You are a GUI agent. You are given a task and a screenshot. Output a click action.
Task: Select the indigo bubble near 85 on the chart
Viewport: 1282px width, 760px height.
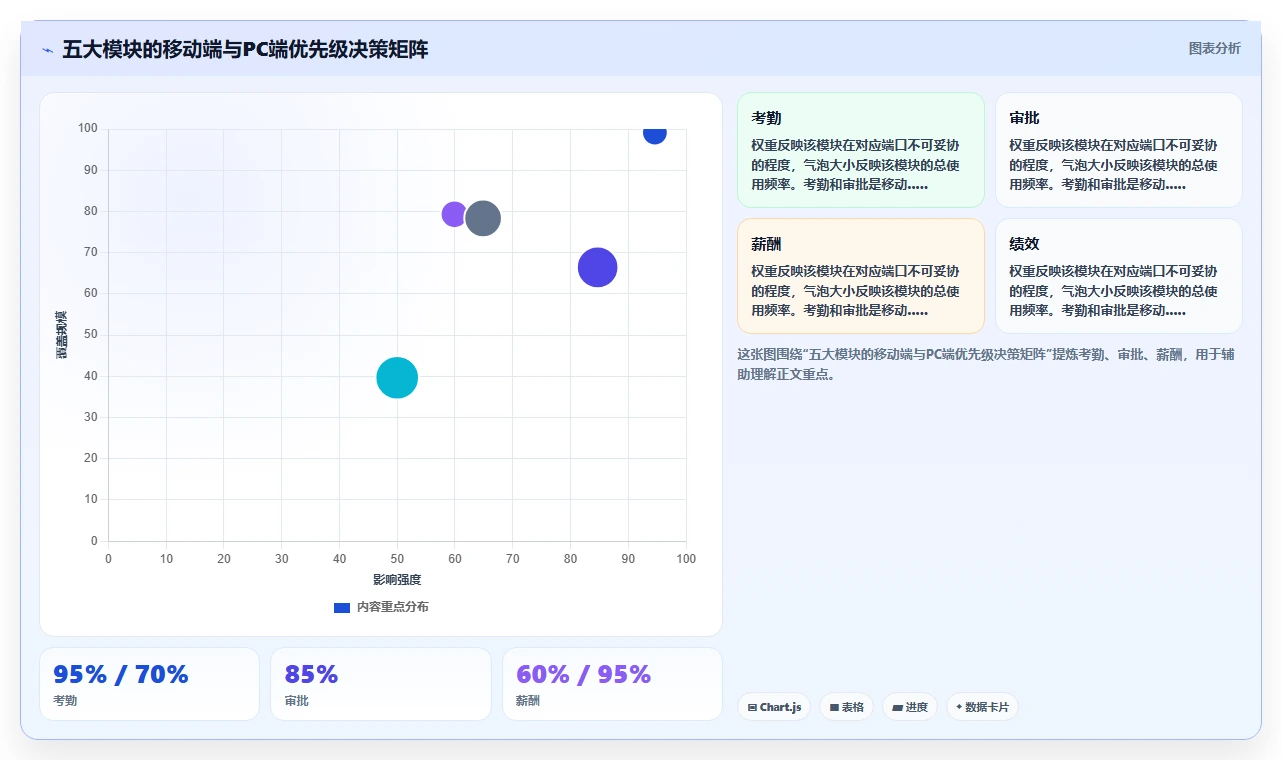(x=598, y=267)
